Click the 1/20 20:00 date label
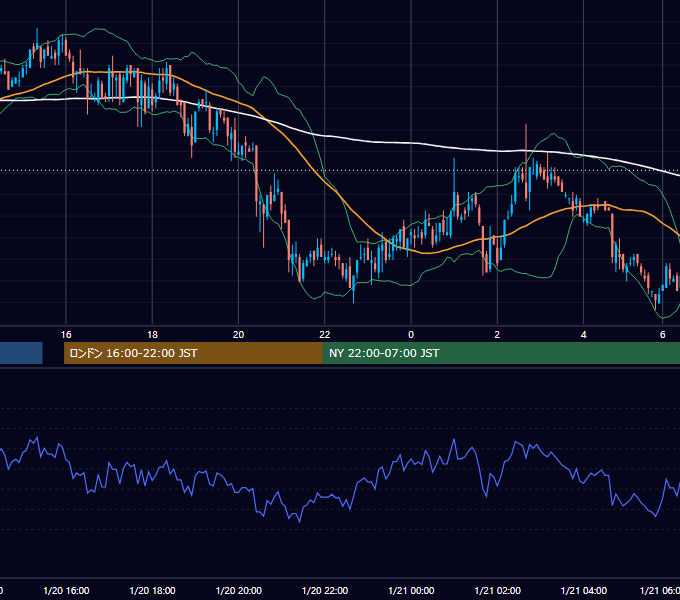 click(239, 590)
